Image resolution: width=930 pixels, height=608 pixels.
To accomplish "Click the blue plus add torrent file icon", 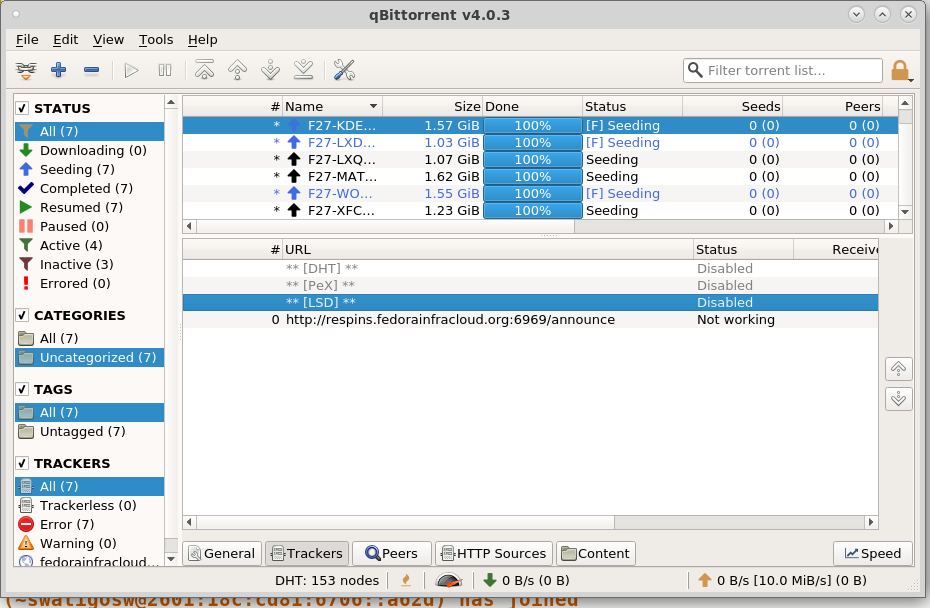I will 58,70.
